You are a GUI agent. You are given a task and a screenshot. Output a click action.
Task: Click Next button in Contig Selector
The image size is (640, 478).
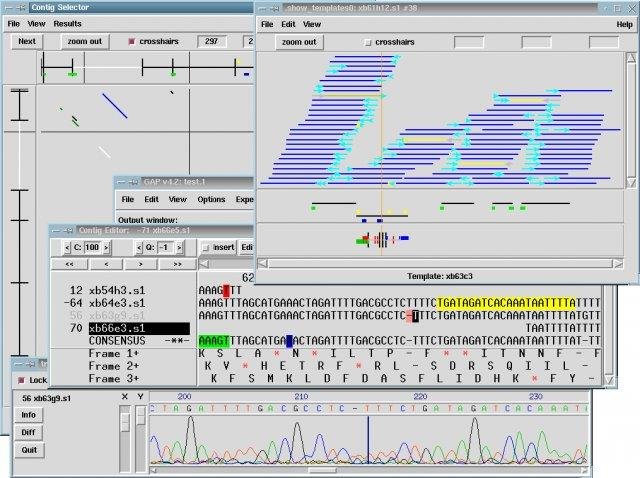27,41
